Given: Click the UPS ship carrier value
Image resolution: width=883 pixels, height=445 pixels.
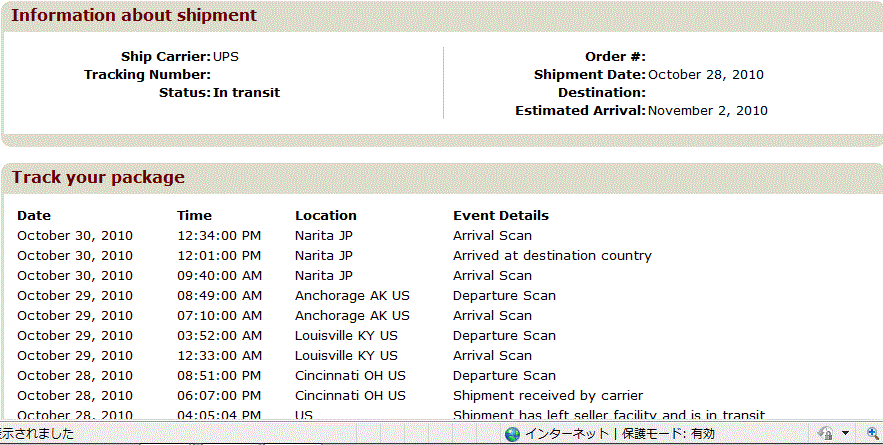Looking at the screenshot, I should point(226,57).
